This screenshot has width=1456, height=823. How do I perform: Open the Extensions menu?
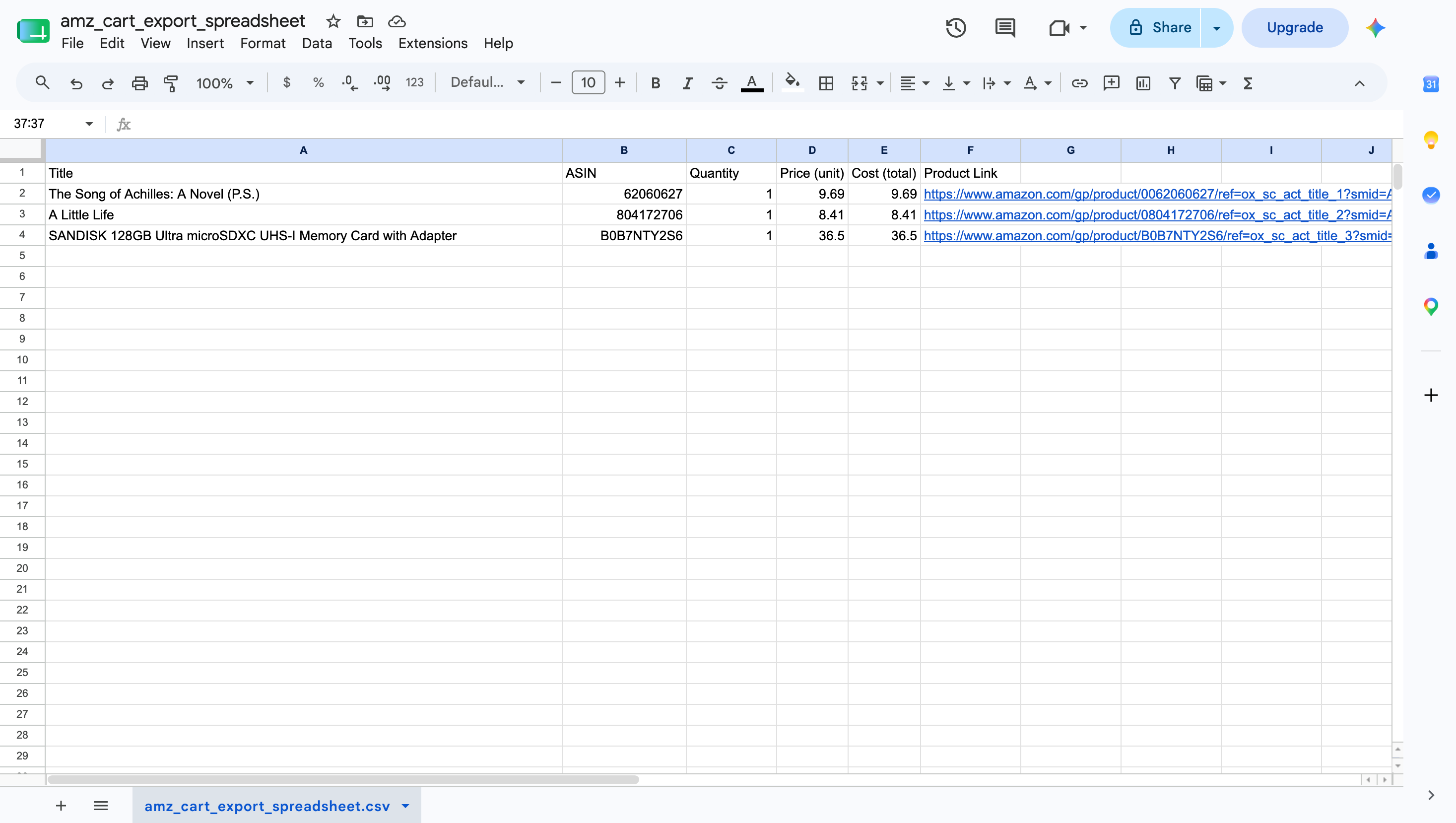pyautogui.click(x=433, y=44)
